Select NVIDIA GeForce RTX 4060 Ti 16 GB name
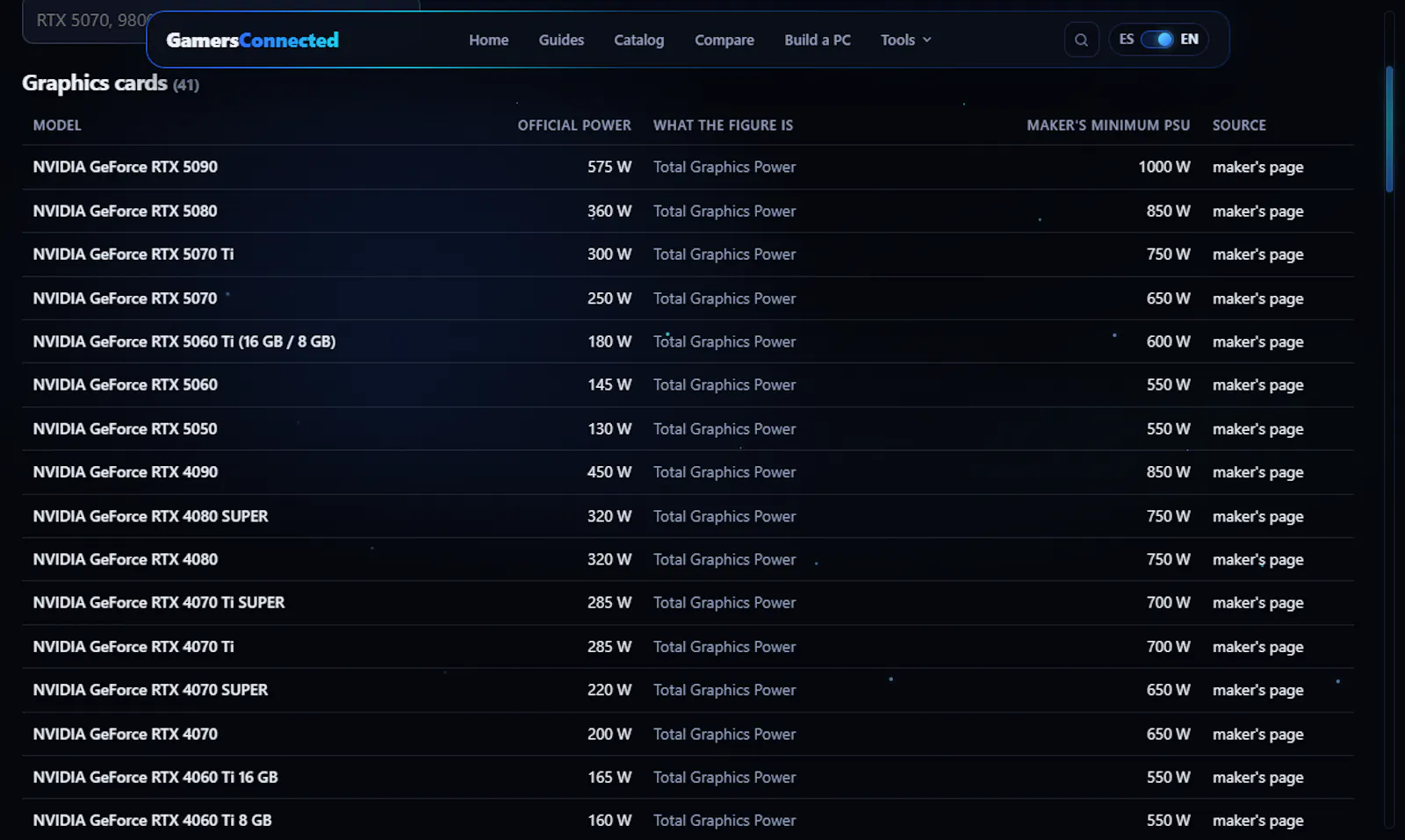This screenshot has width=1405, height=840. pos(155,778)
